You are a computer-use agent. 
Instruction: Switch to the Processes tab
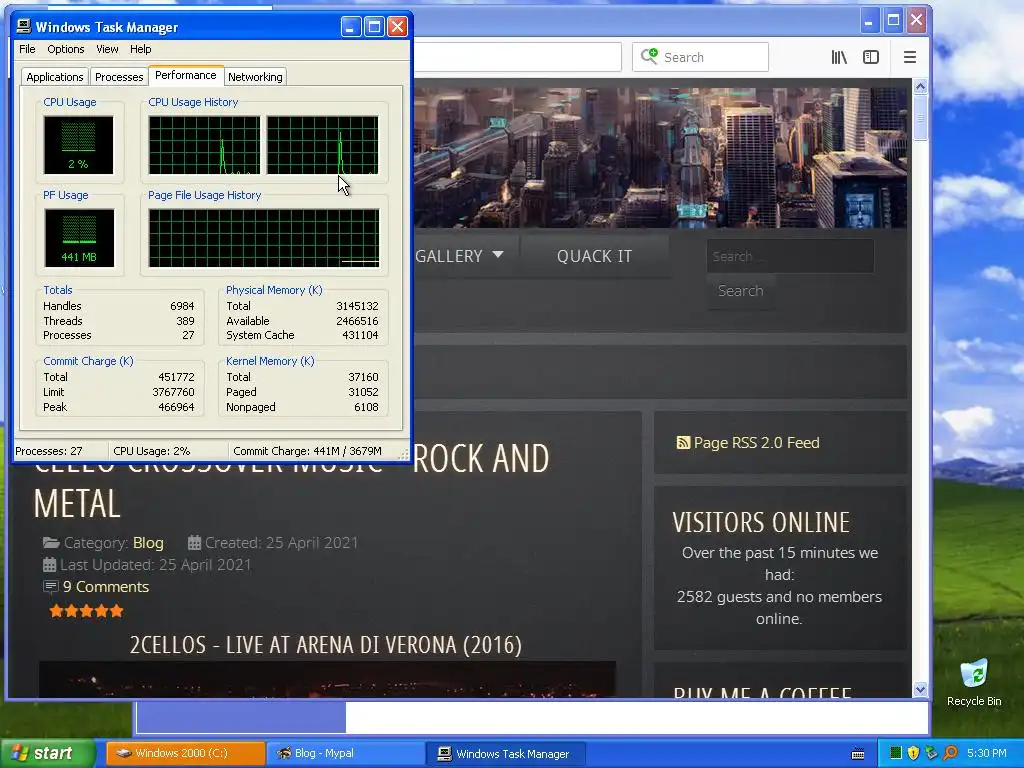[119, 76]
